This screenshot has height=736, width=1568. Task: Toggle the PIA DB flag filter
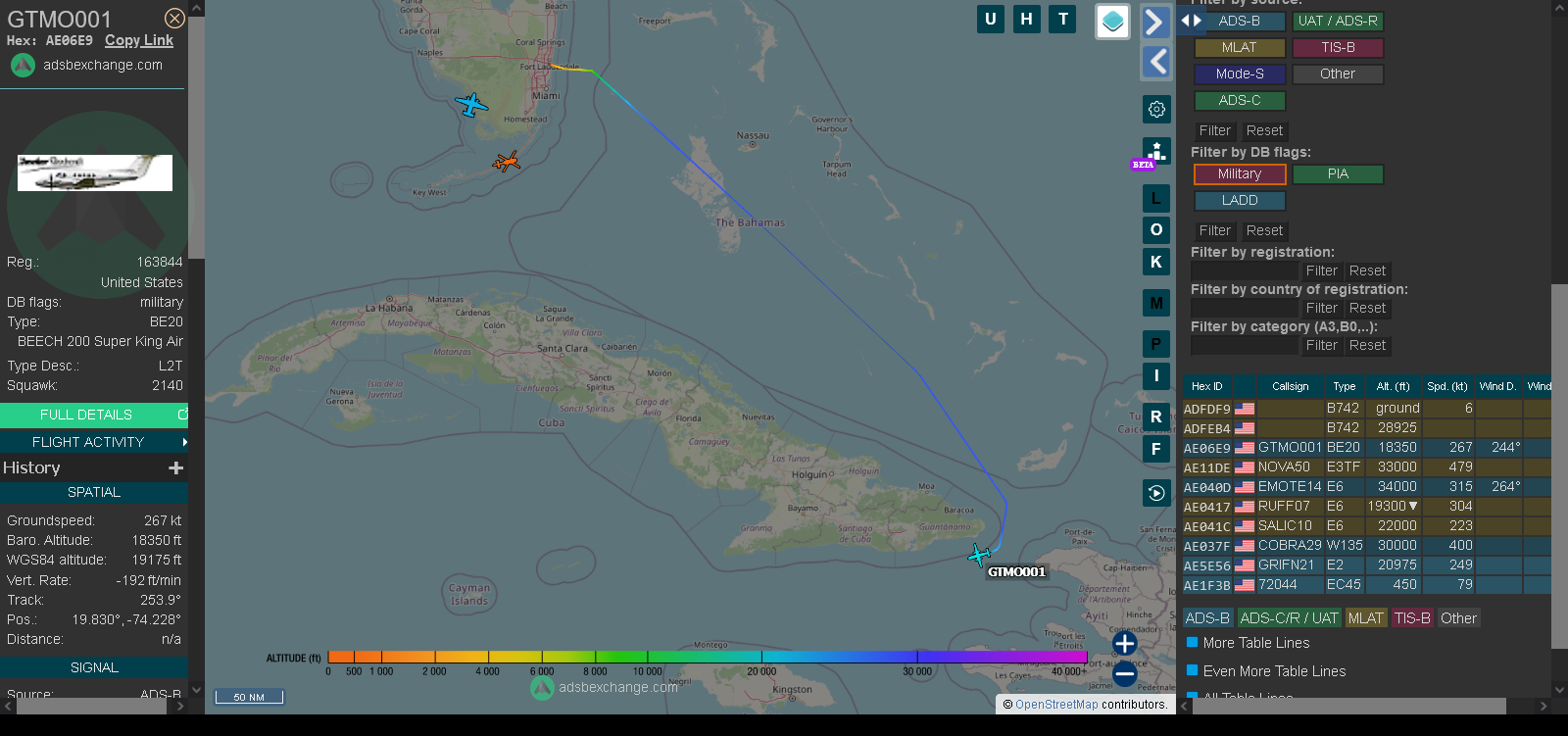point(1338,173)
